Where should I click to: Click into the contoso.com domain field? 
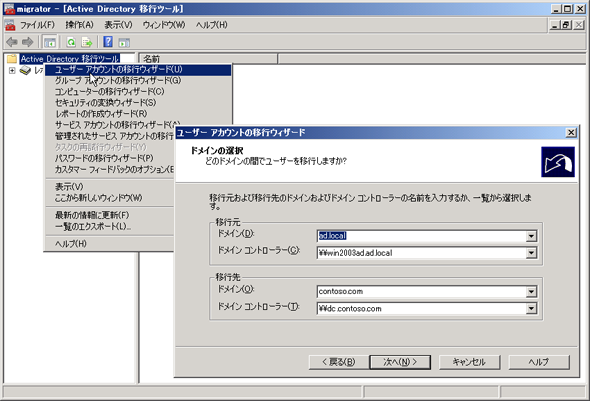point(421,292)
